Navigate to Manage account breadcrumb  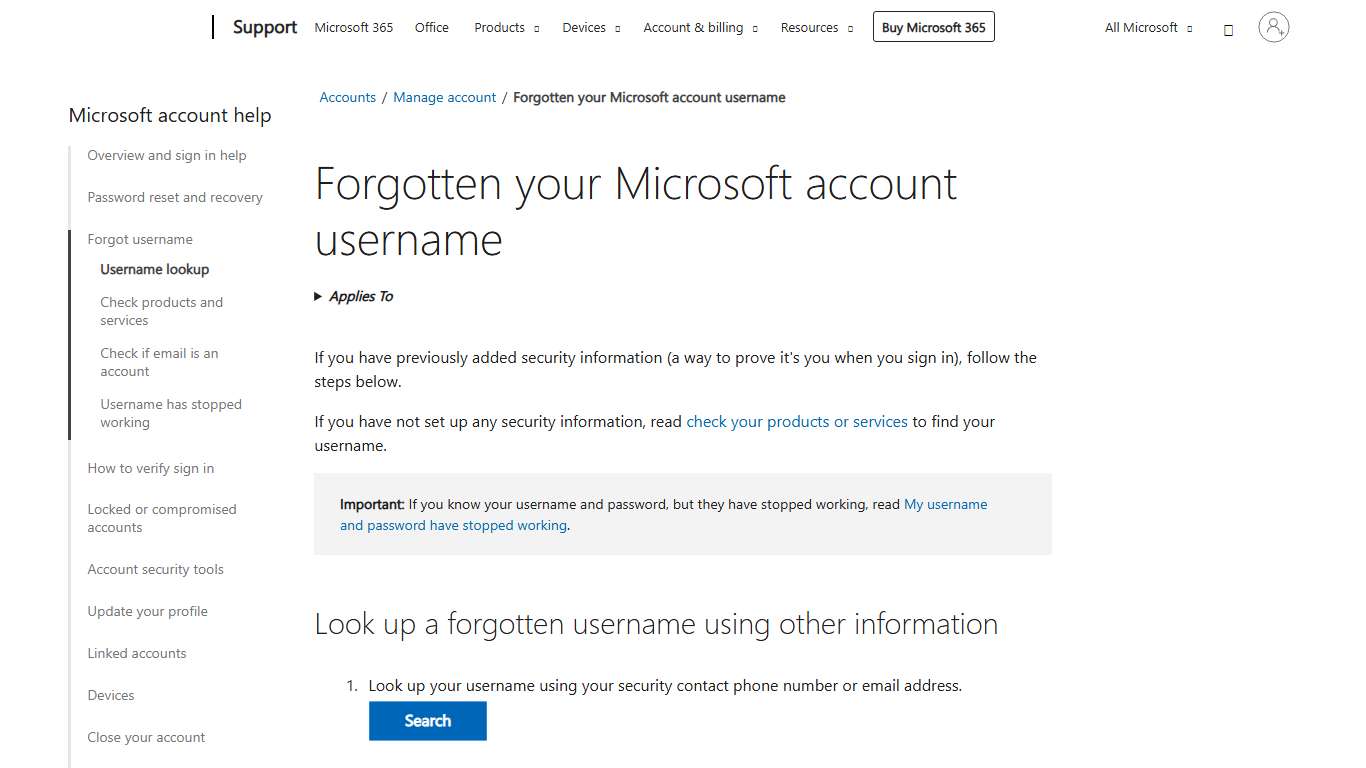click(444, 97)
